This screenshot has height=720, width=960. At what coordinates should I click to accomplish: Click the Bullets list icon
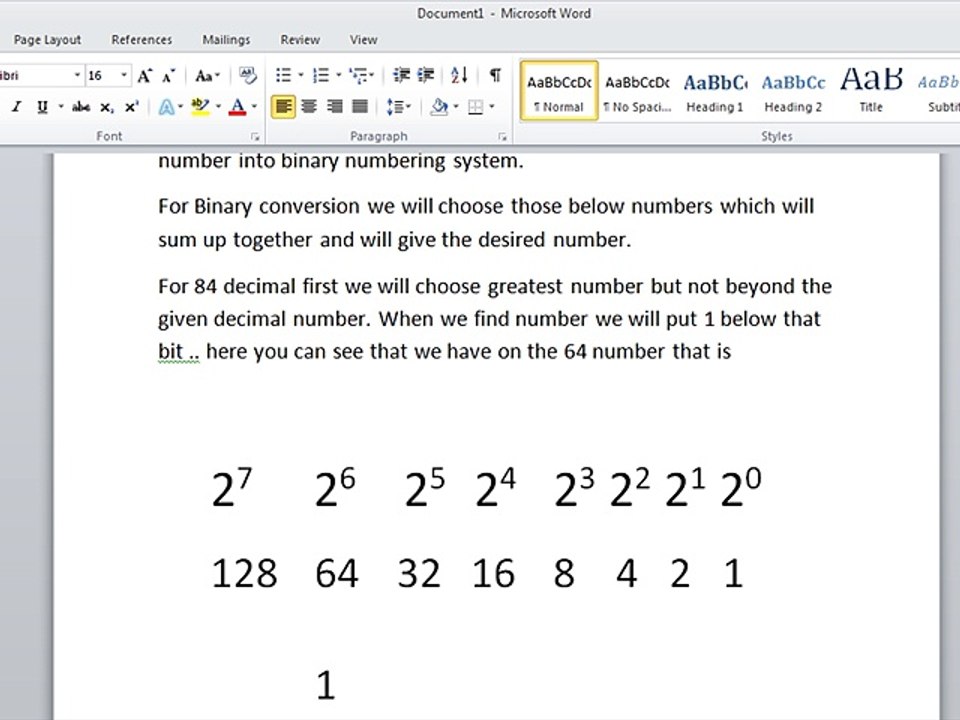point(283,75)
